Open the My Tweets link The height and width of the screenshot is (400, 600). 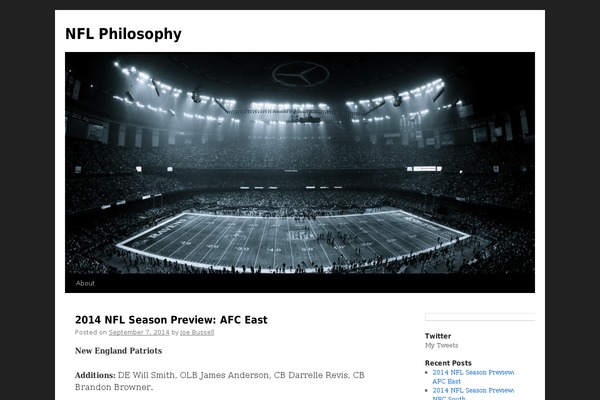(x=441, y=345)
